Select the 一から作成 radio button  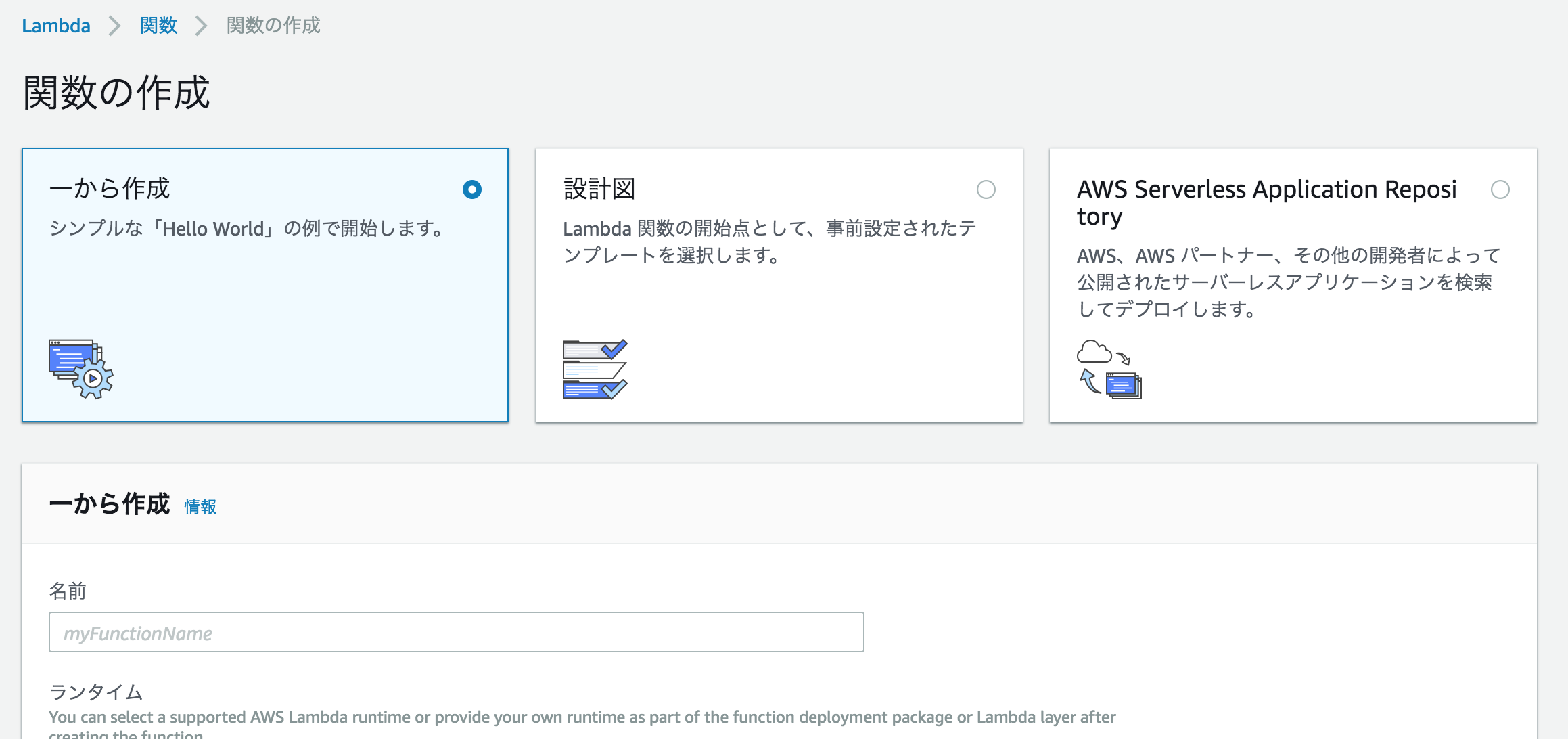pos(472,189)
